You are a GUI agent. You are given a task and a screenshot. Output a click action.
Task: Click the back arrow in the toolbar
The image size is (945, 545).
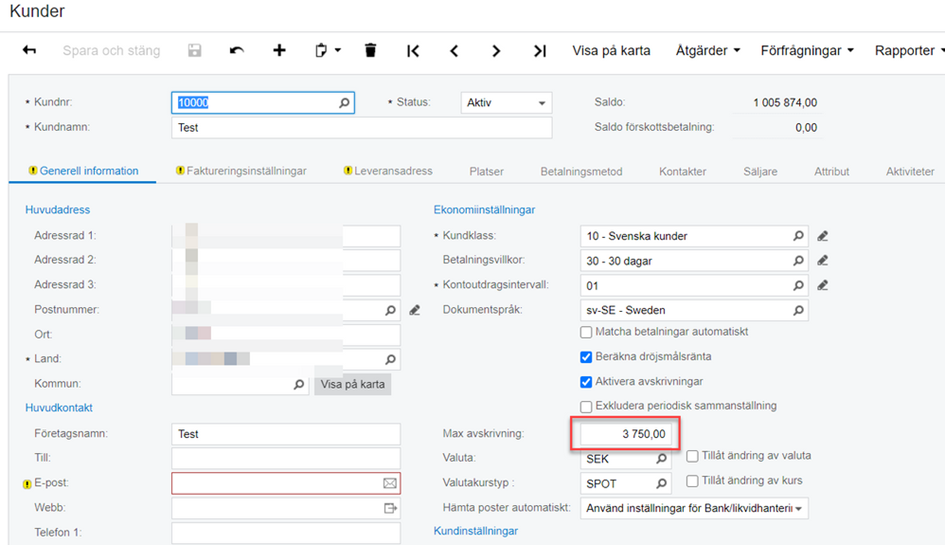click(29, 51)
